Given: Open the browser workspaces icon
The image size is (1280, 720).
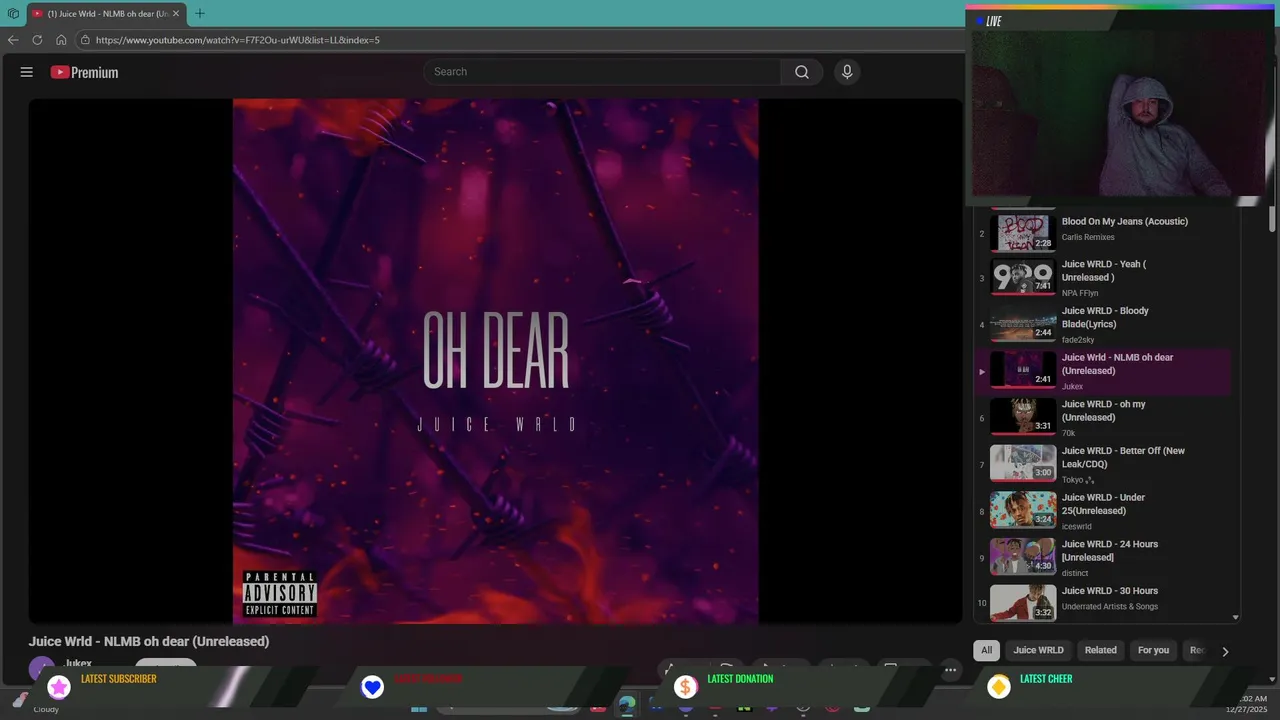Looking at the screenshot, I should (13, 14).
